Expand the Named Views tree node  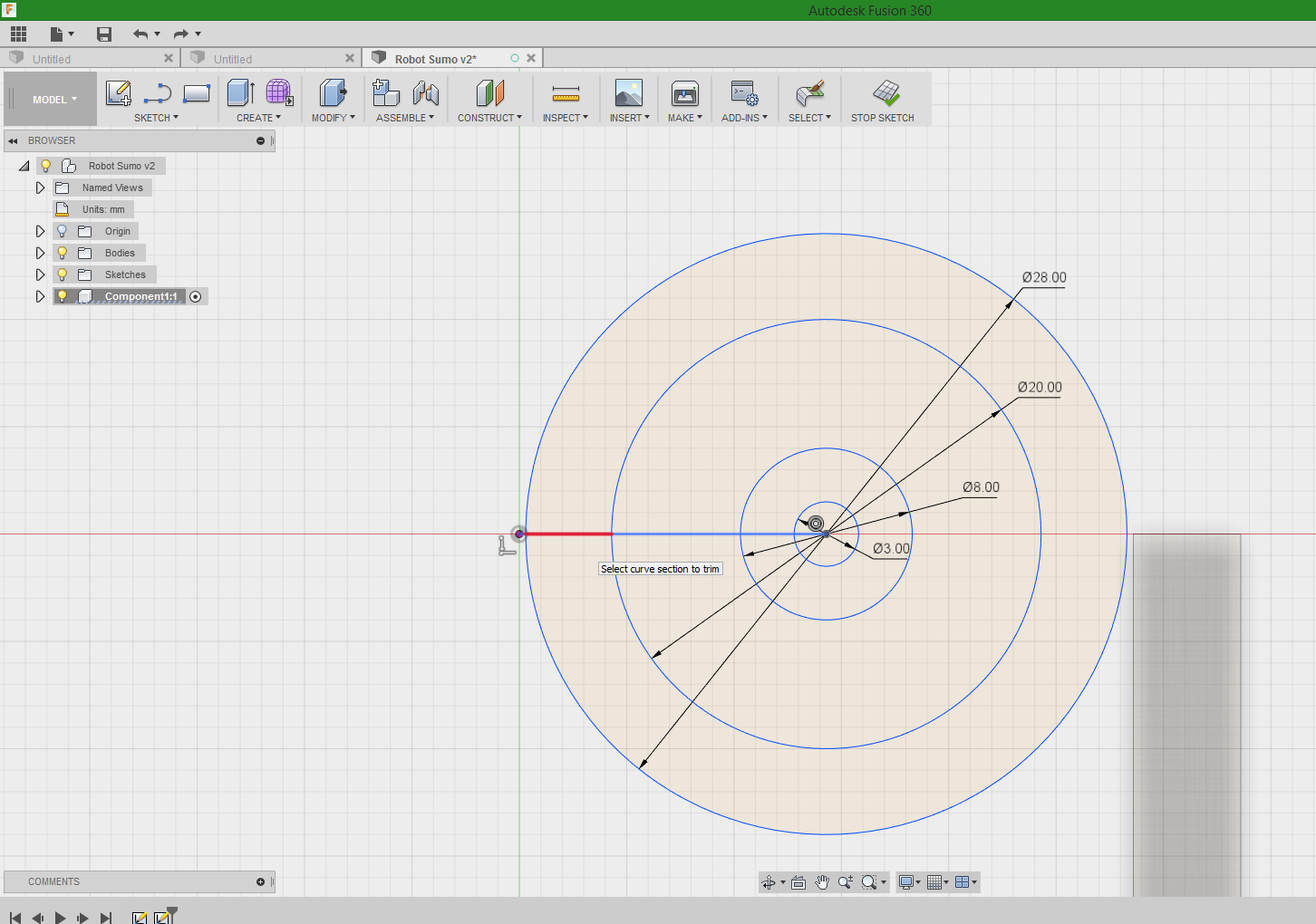[x=40, y=188]
